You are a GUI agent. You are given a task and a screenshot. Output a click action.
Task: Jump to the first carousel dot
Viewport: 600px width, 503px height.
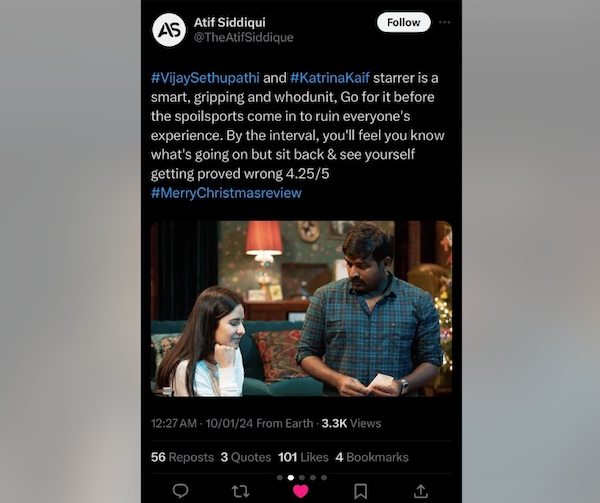click(x=280, y=477)
